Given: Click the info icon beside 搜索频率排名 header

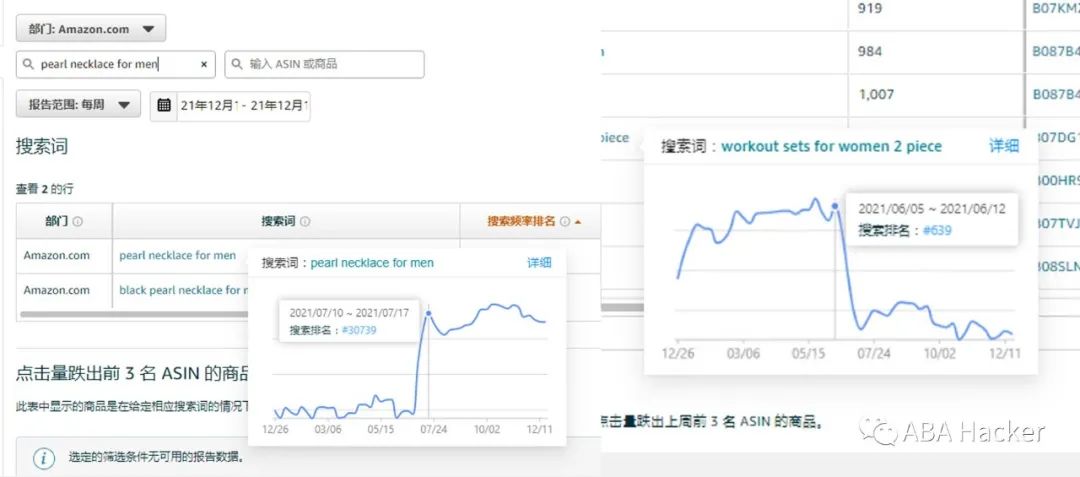Looking at the screenshot, I should (565, 222).
